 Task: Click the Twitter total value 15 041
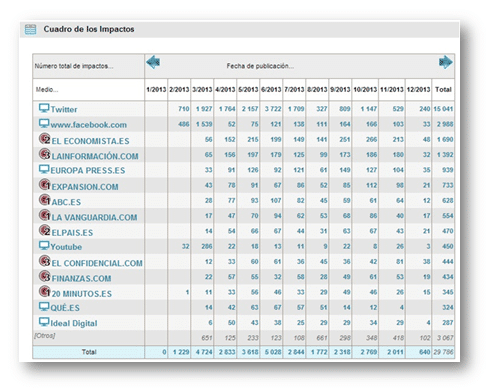(x=443, y=109)
